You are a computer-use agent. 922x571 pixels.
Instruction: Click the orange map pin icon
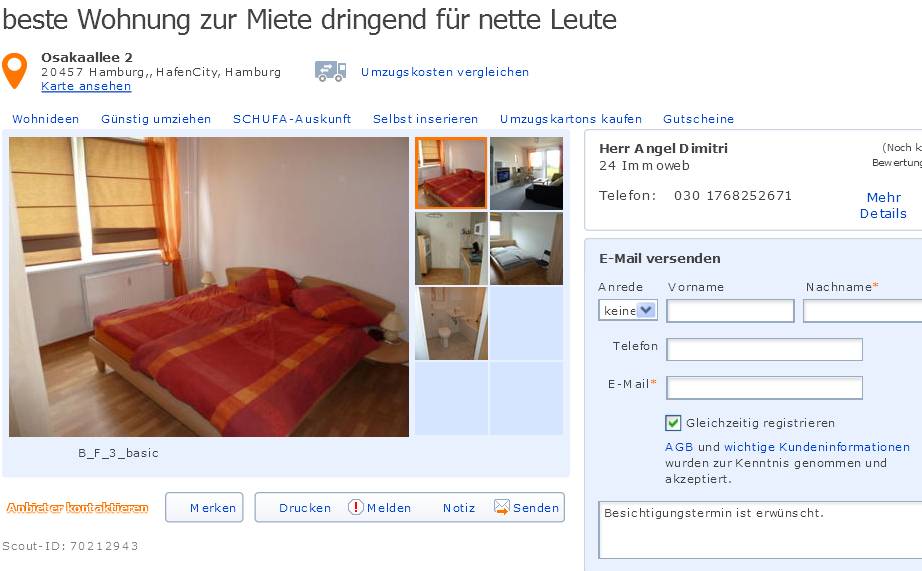pos(15,71)
